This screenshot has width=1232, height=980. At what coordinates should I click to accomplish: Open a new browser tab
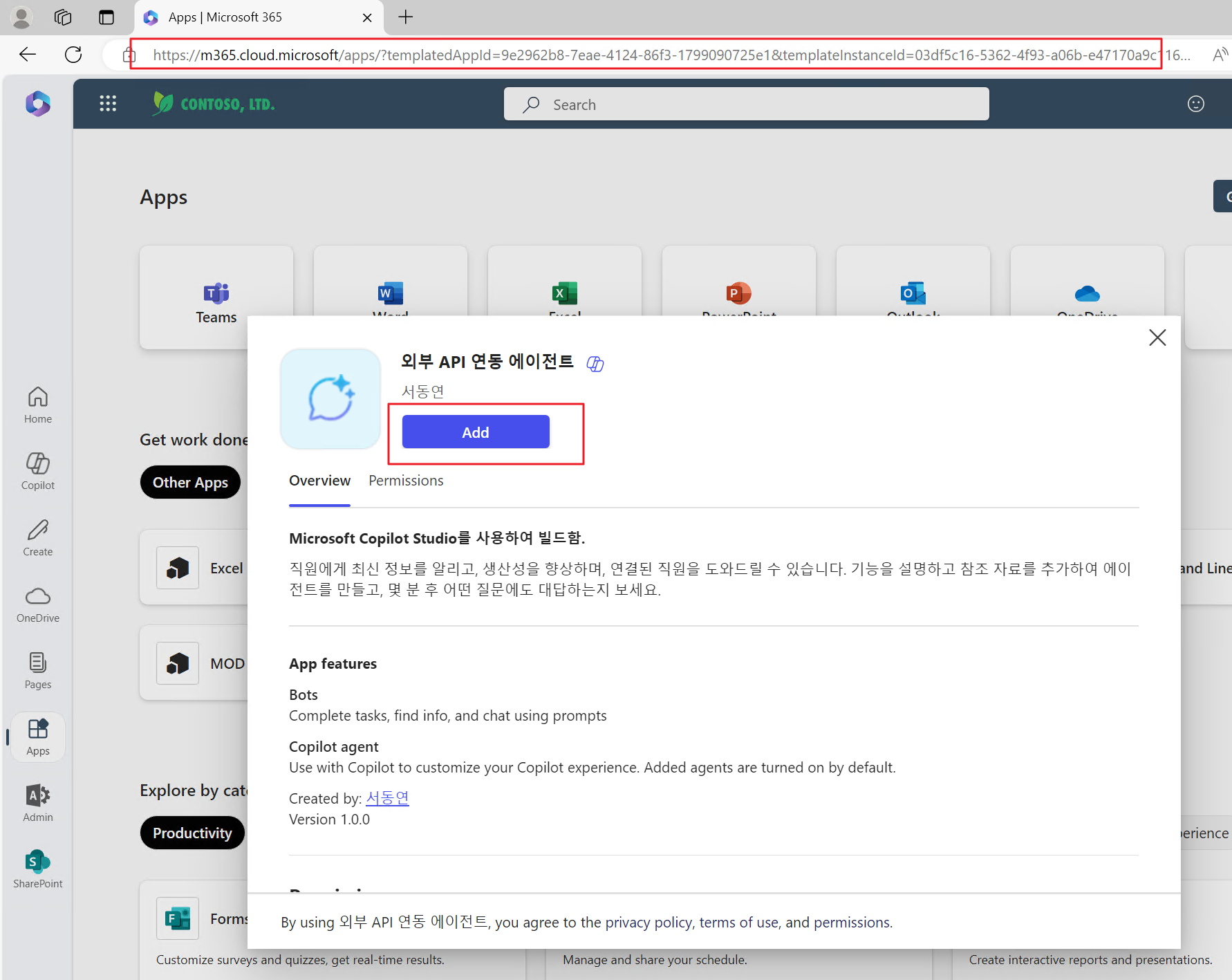[406, 17]
